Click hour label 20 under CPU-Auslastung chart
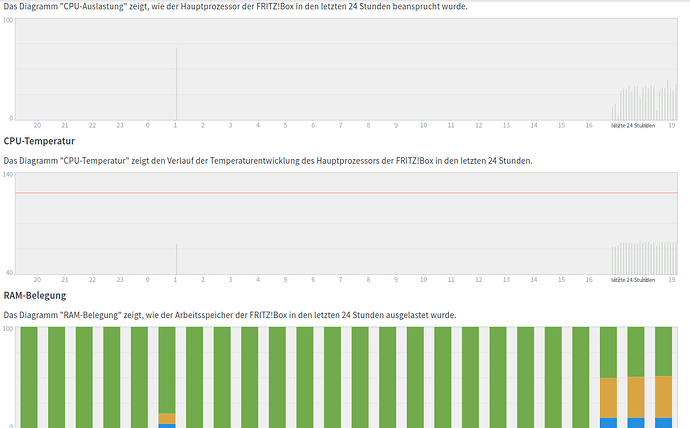The height and width of the screenshot is (428, 690). [x=37, y=125]
